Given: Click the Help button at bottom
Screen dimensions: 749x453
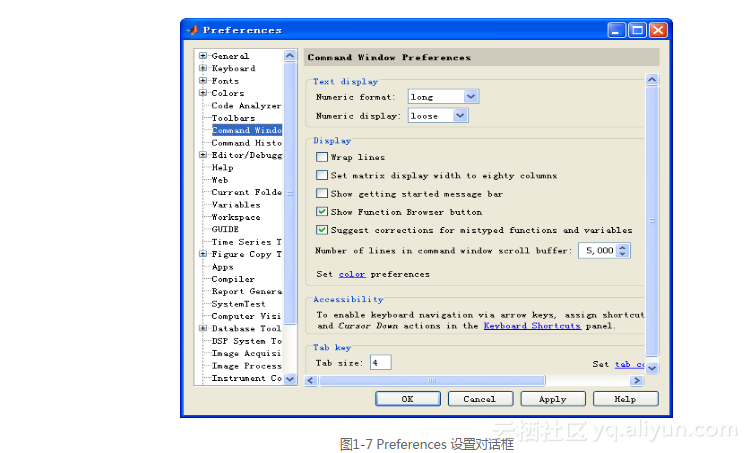Looking at the screenshot, I should pos(625,399).
